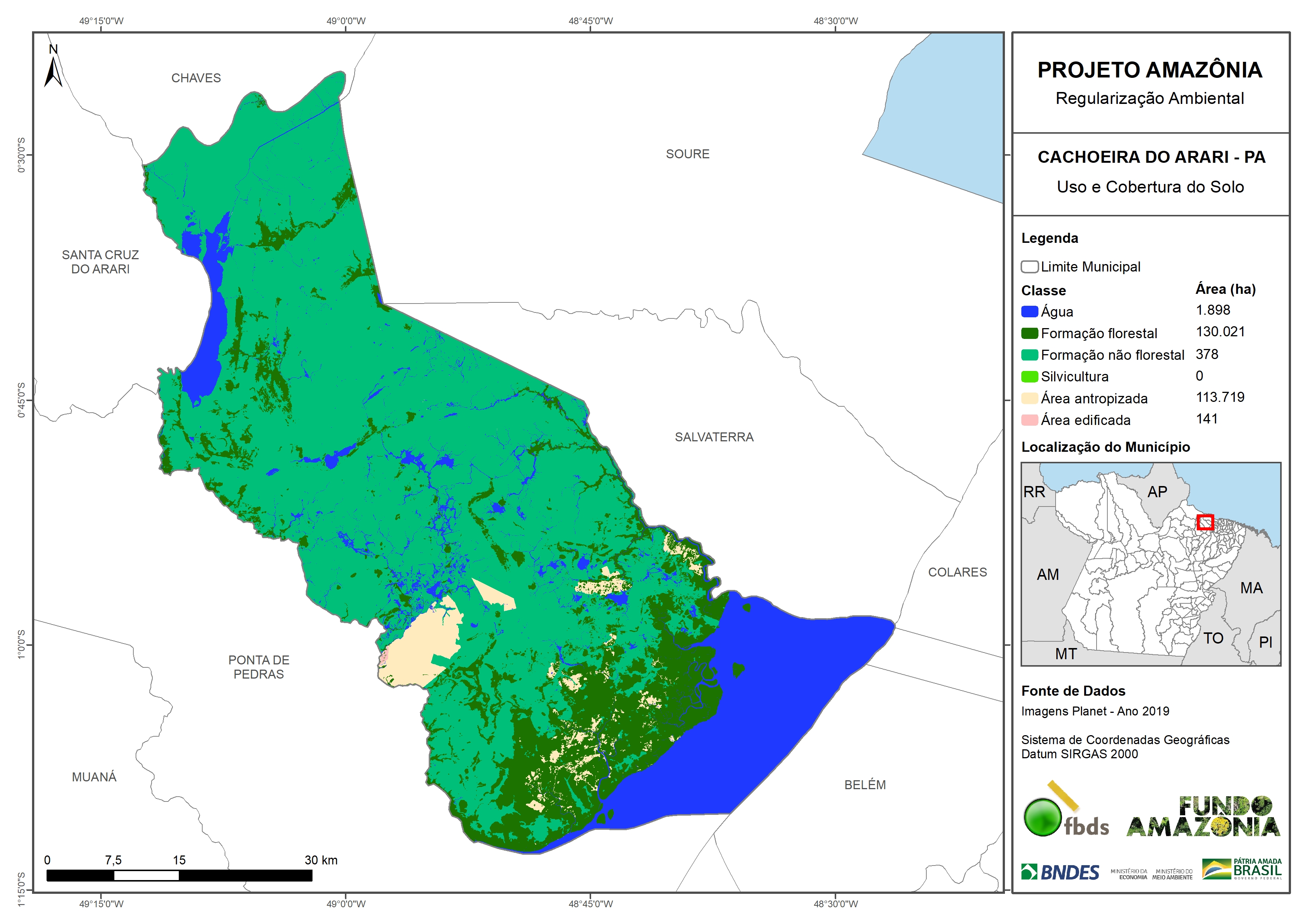1307x924 pixels.
Task: Click the PONTA DE PEDRAS label
Action: pyautogui.click(x=259, y=667)
